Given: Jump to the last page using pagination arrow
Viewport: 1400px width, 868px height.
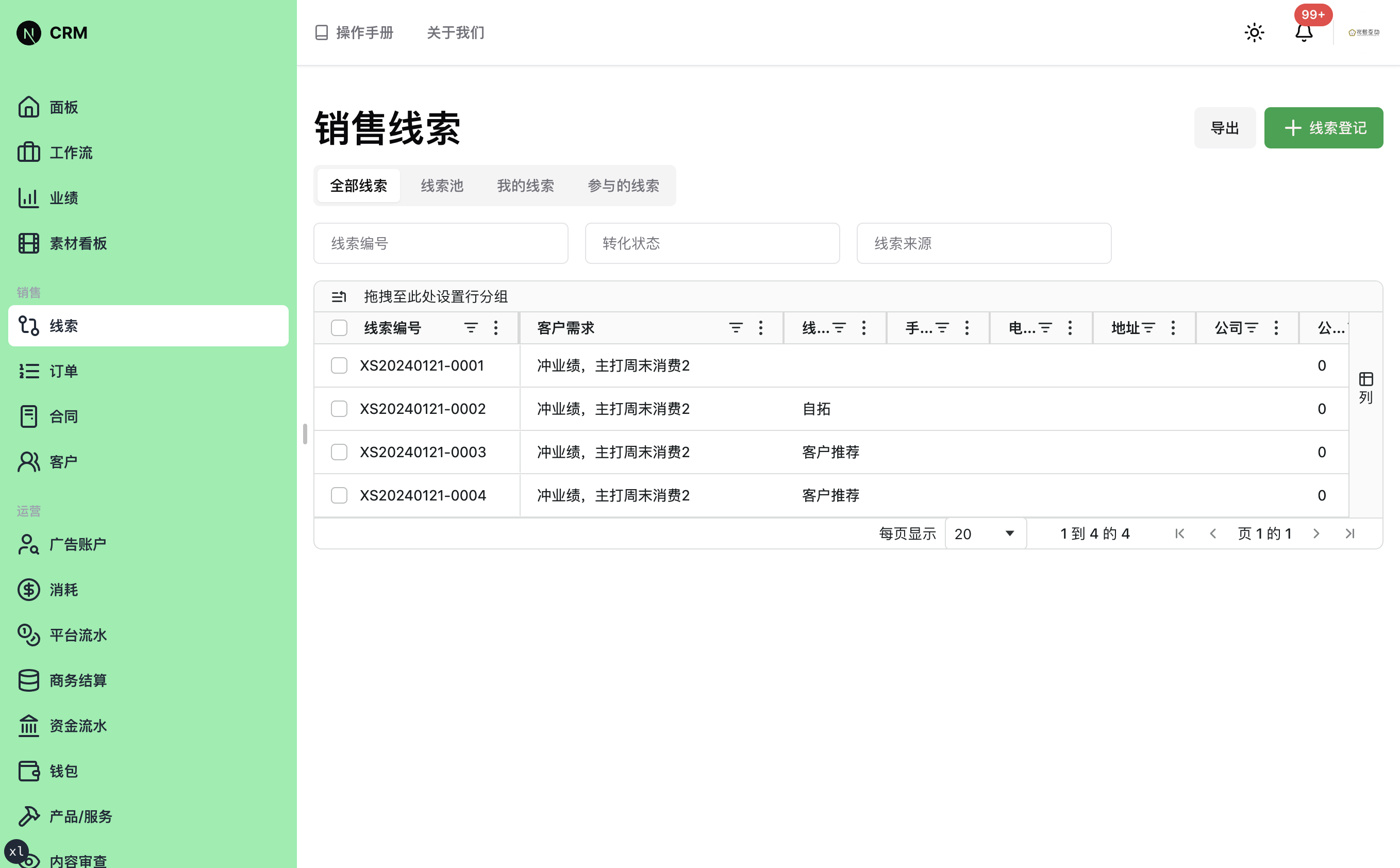Looking at the screenshot, I should pyautogui.click(x=1349, y=533).
